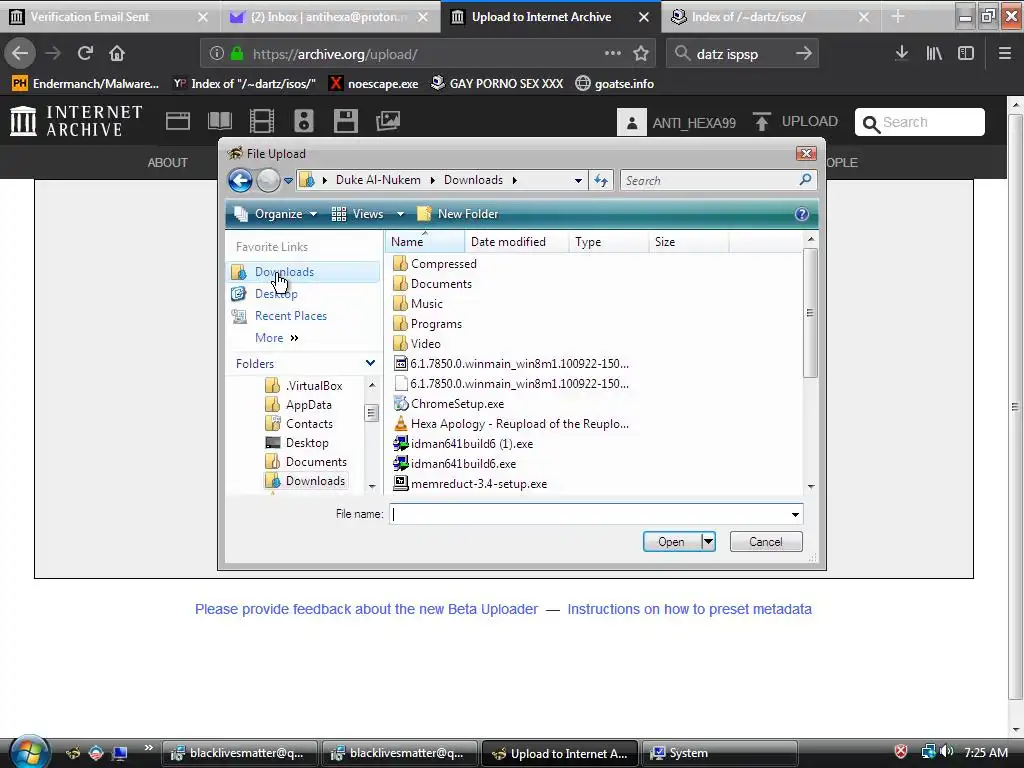Click New Folder in the dialog toolbar
Viewport: 1024px width, 768px height.
(458, 214)
